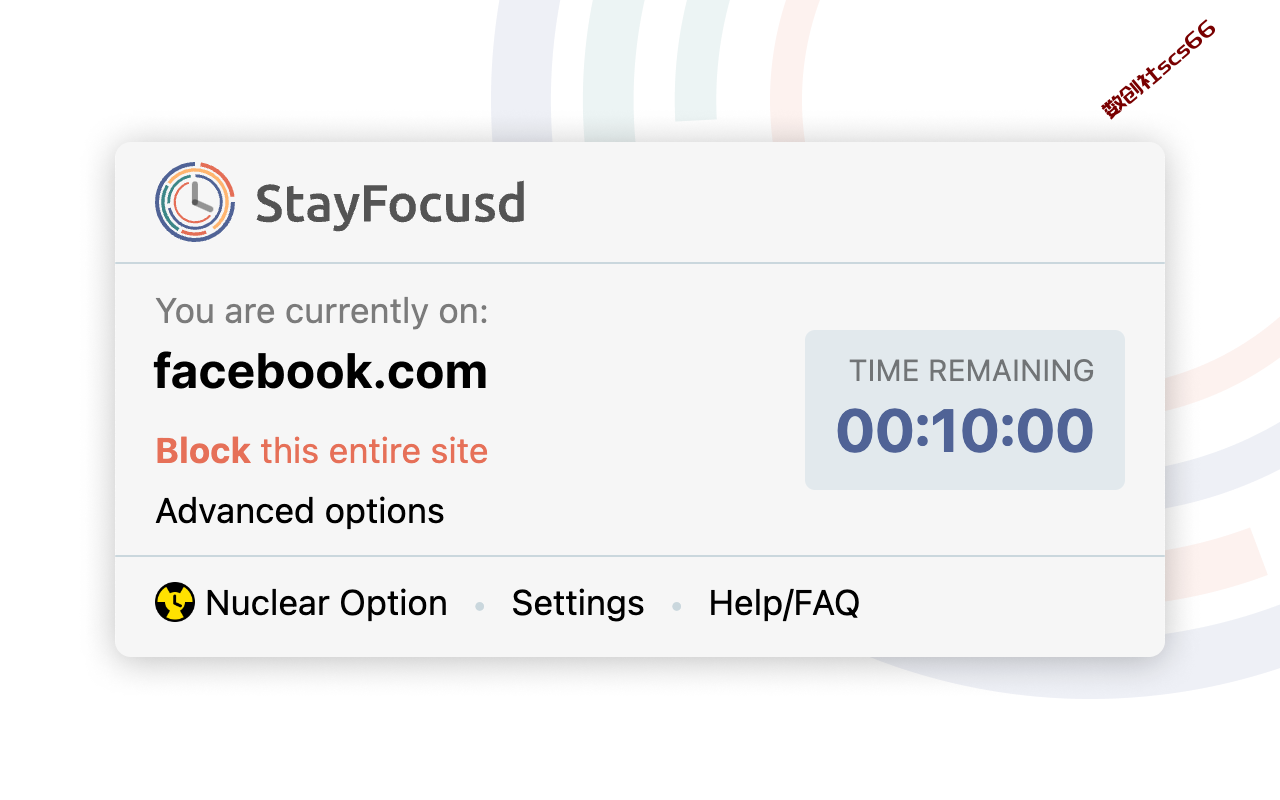The height and width of the screenshot is (800, 1280).
Task: Block this entire site
Action: [x=322, y=451]
